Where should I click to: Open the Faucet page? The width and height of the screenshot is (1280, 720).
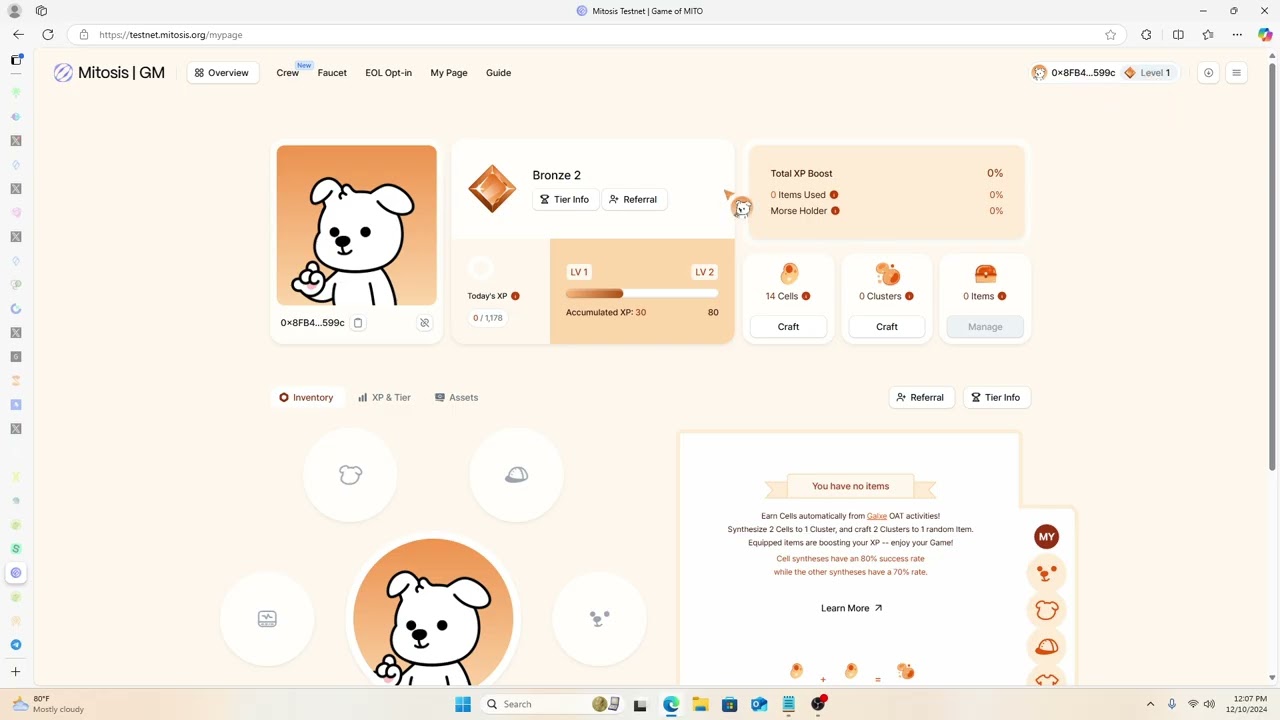(332, 73)
